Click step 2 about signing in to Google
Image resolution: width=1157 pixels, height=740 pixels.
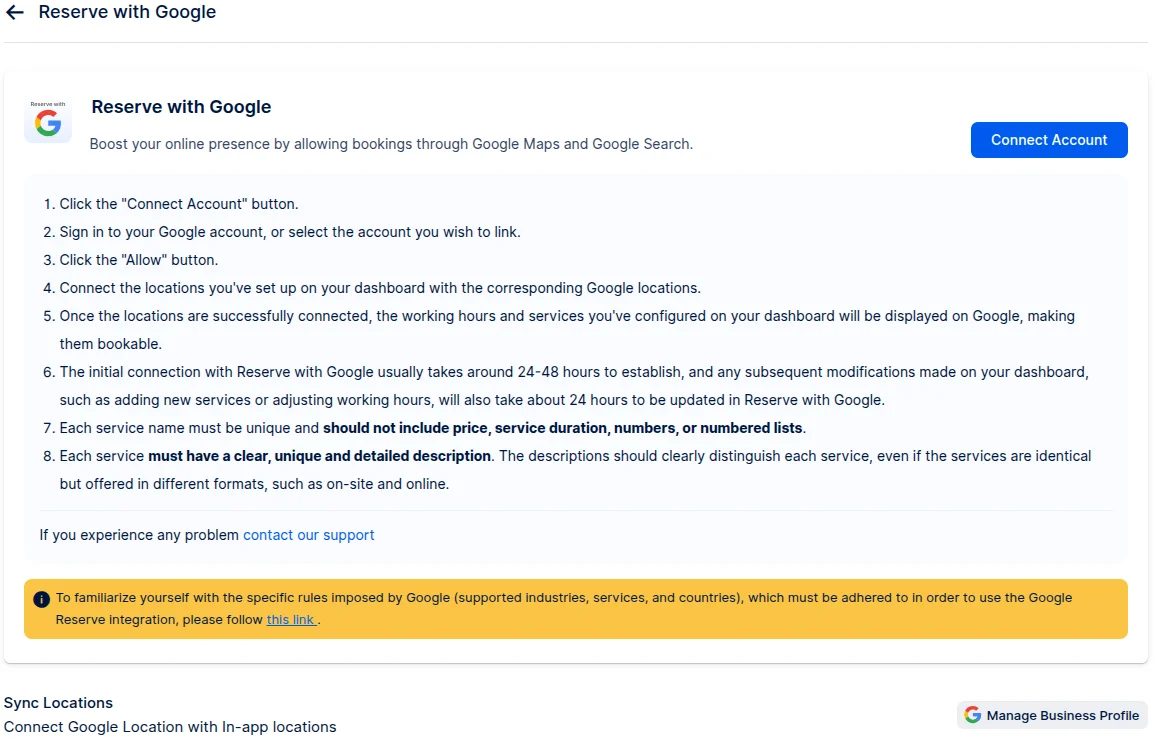click(x=290, y=232)
